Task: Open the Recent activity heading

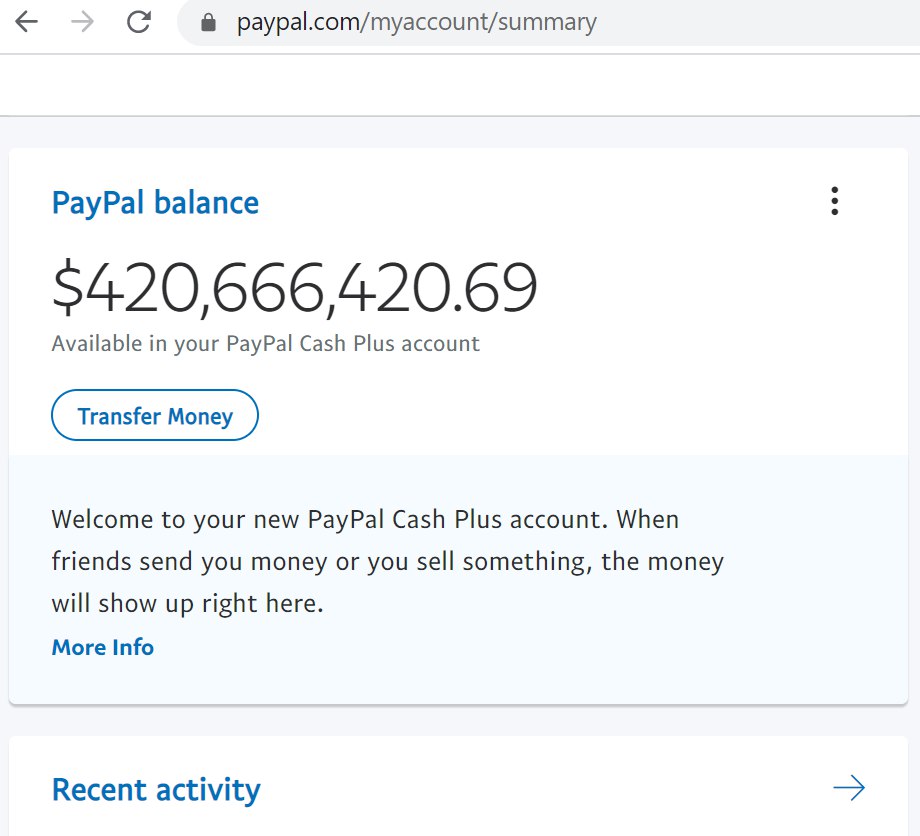Action: 156,790
